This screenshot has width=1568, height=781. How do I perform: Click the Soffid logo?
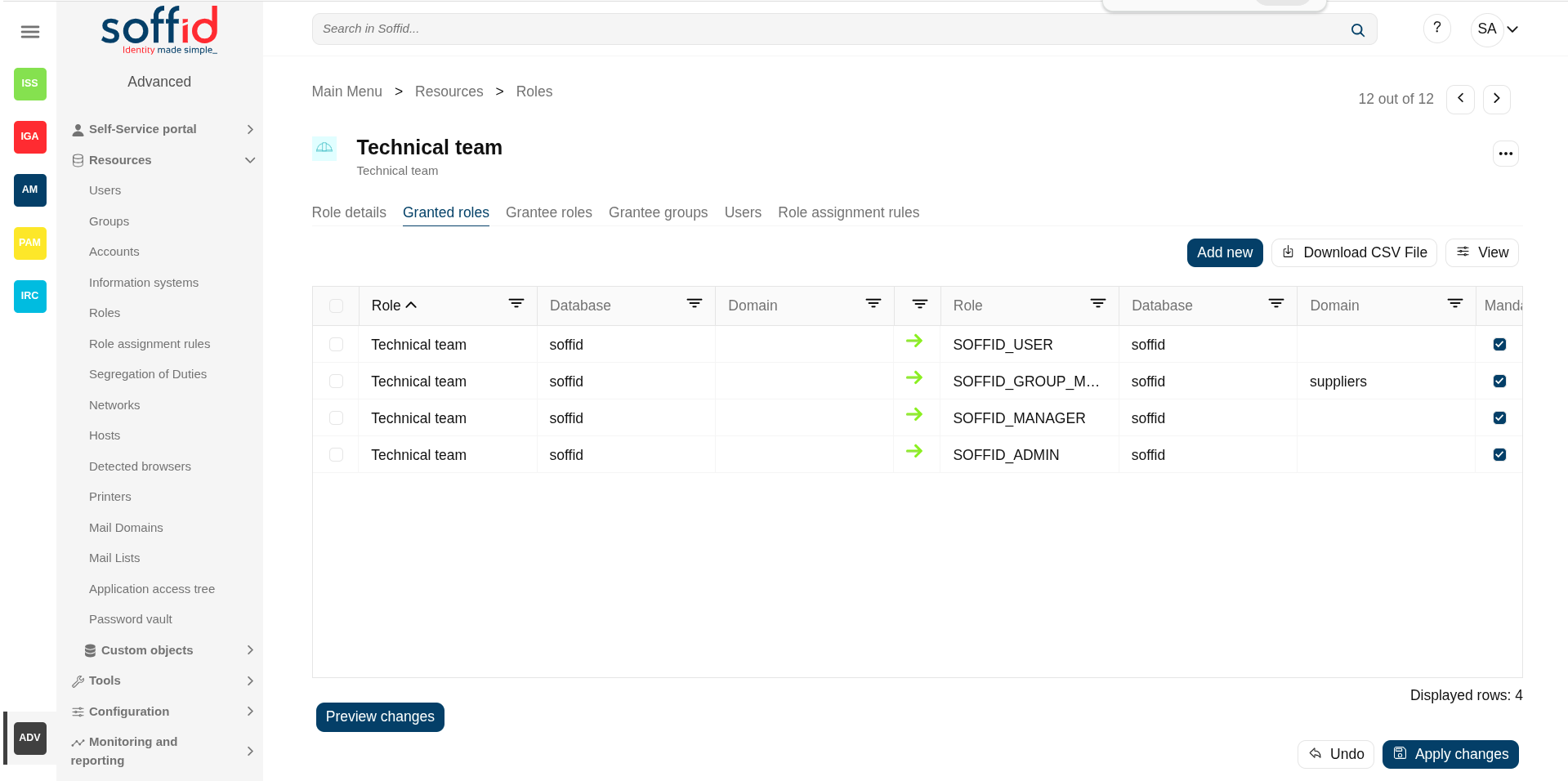click(159, 30)
